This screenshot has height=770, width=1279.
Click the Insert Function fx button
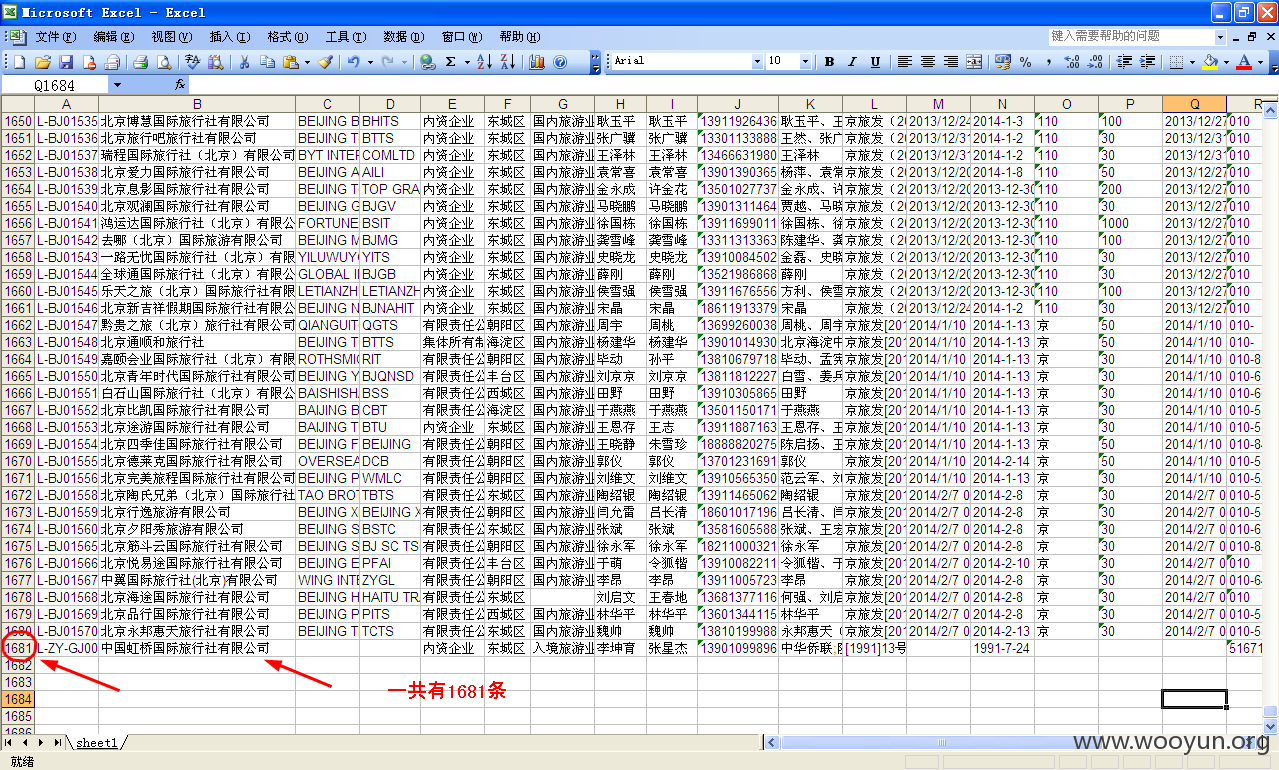pyautogui.click(x=180, y=85)
